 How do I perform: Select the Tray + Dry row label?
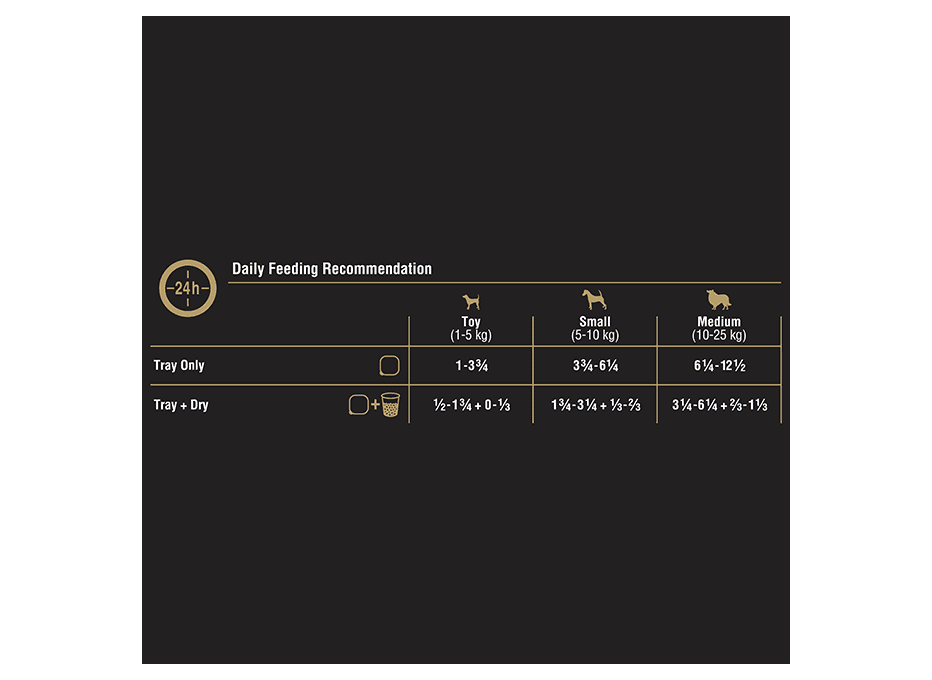[181, 405]
